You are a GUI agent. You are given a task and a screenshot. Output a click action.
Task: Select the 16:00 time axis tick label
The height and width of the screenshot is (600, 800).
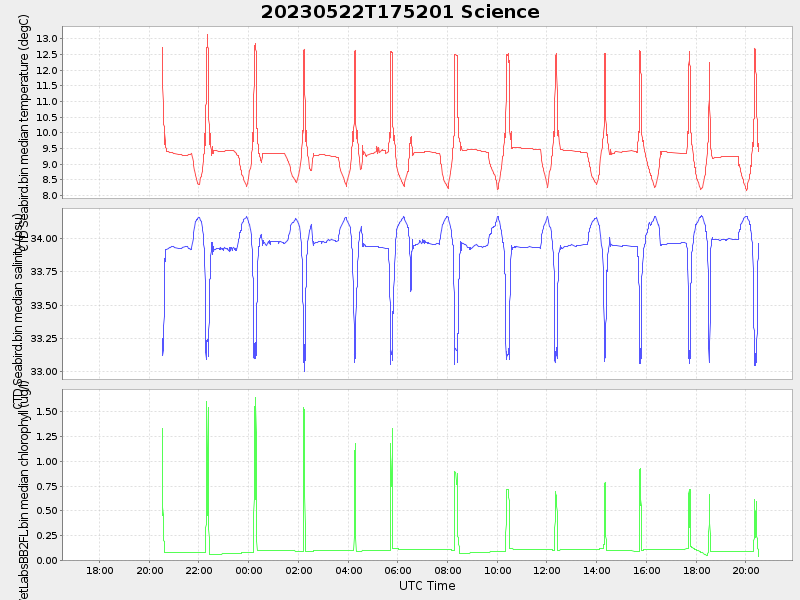pos(646,570)
